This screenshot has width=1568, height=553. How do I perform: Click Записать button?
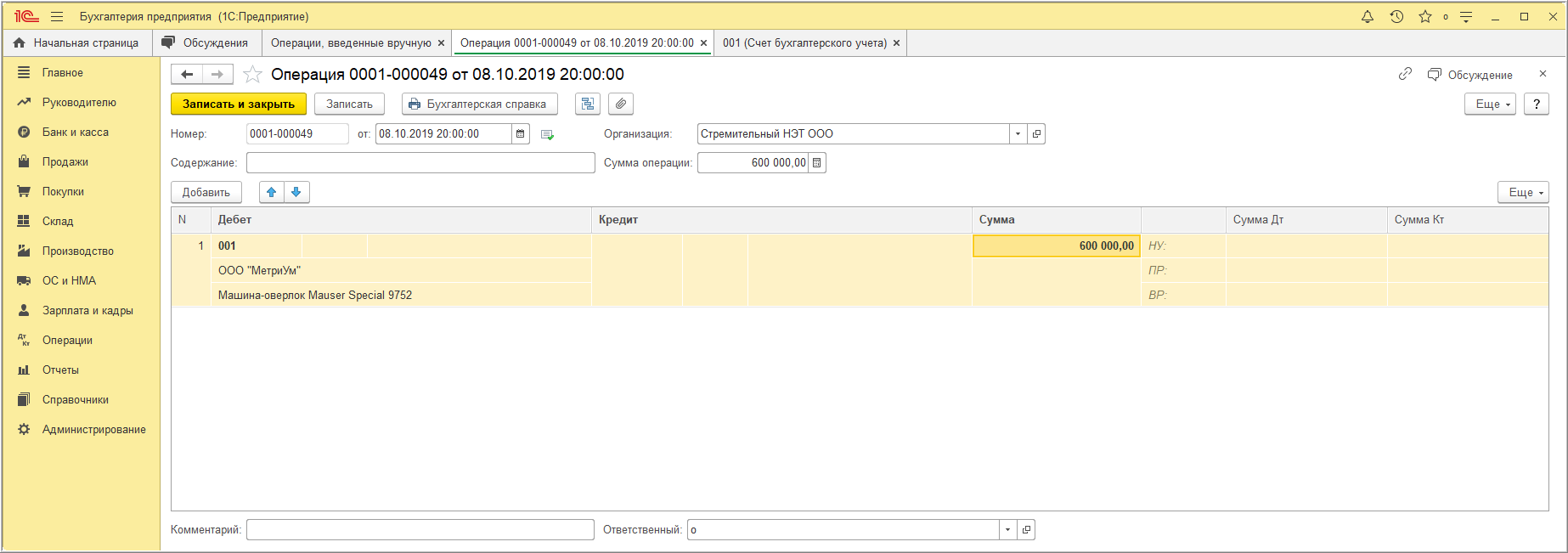coord(349,104)
